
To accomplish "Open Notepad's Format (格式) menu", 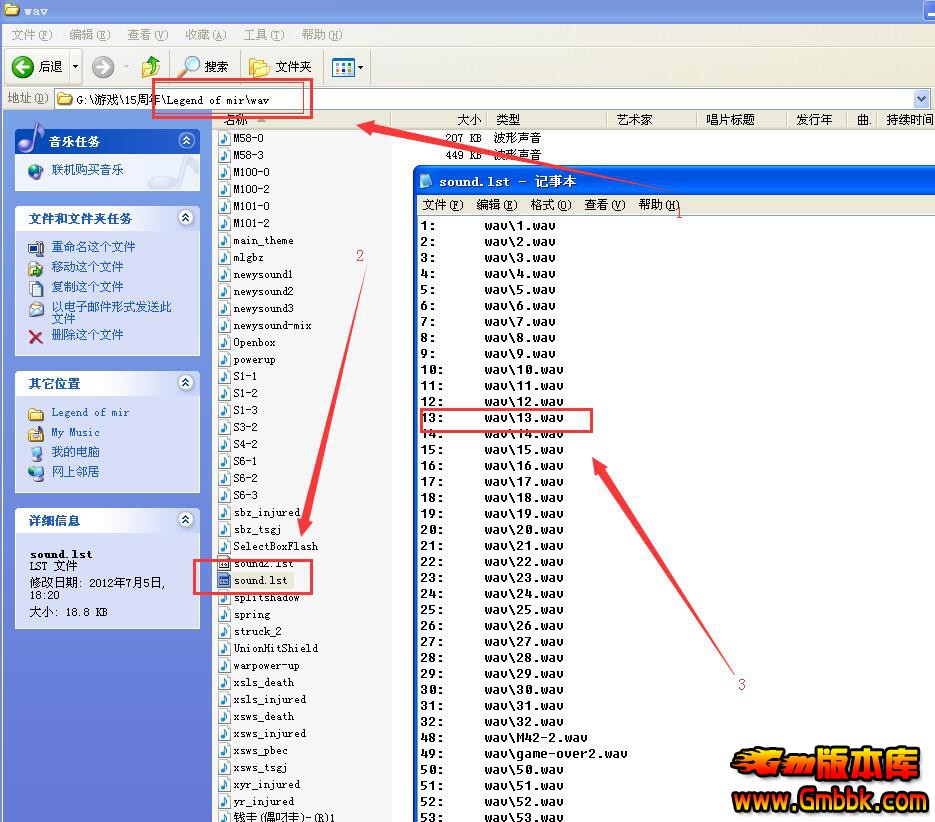I will pyautogui.click(x=550, y=205).
